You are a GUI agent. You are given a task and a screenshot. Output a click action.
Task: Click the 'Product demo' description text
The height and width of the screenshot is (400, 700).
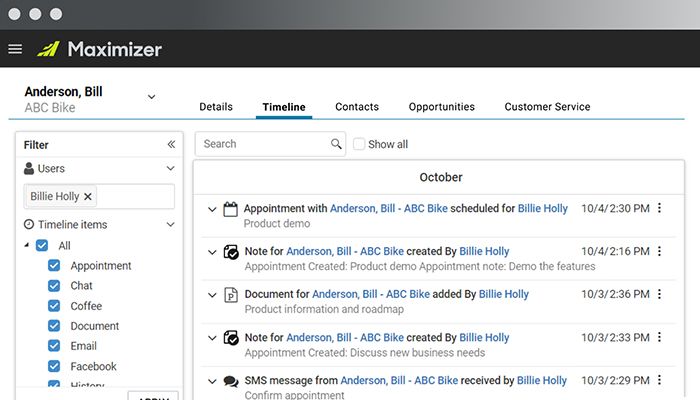[277, 223]
